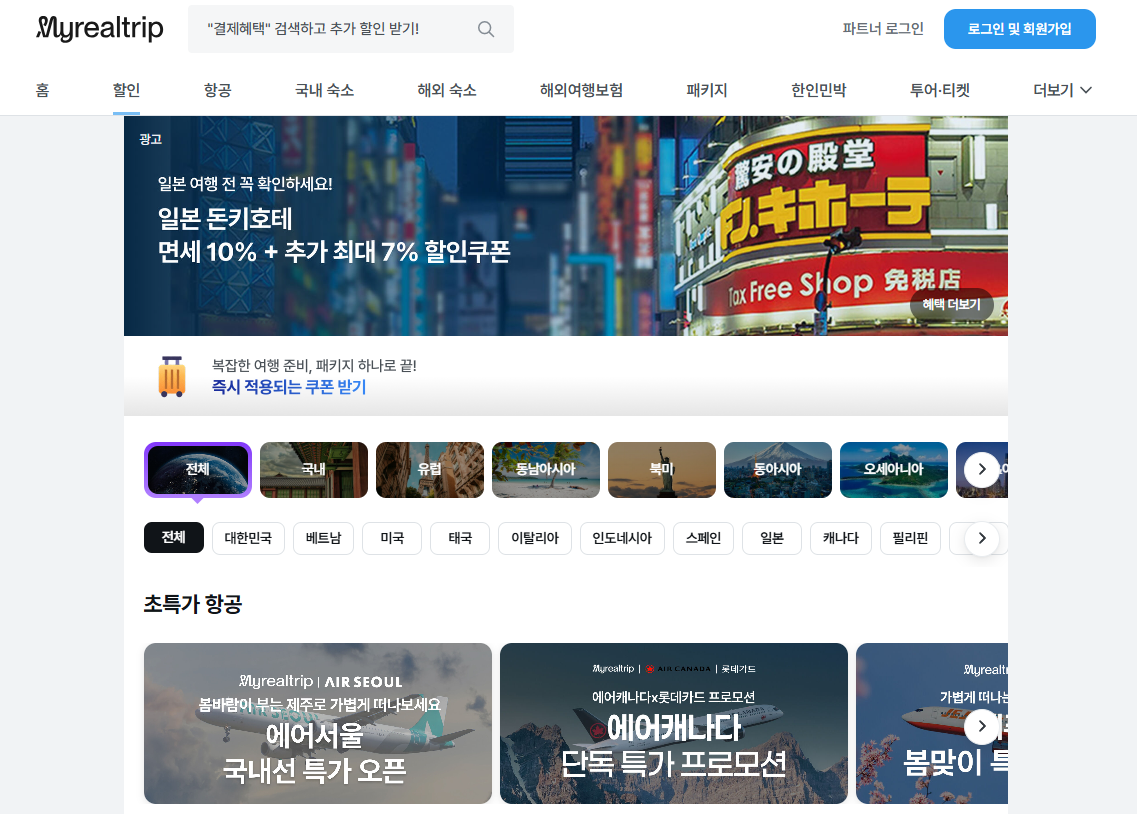
Task: Click the search magnifier icon
Action: click(486, 29)
